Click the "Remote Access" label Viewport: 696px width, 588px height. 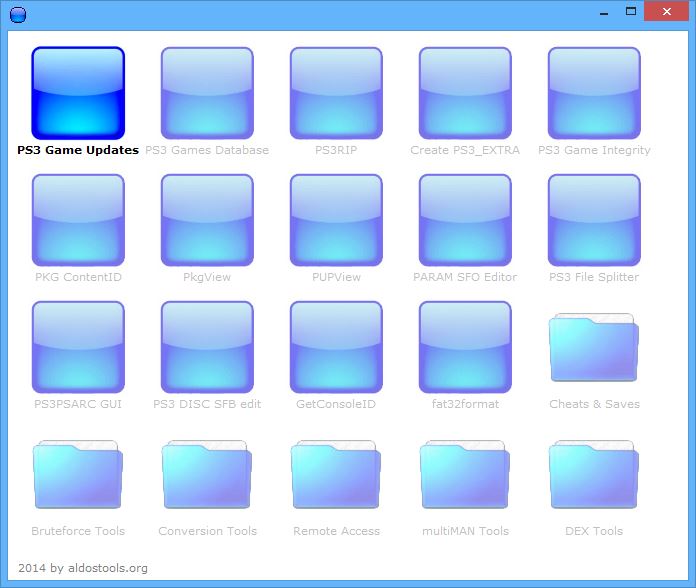[336, 531]
